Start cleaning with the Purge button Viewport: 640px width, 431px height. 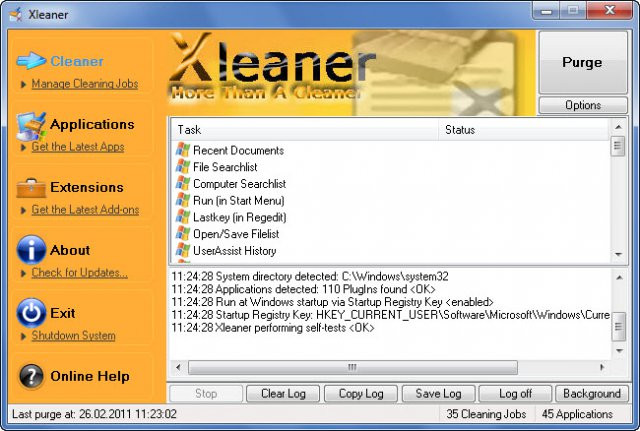coord(582,62)
